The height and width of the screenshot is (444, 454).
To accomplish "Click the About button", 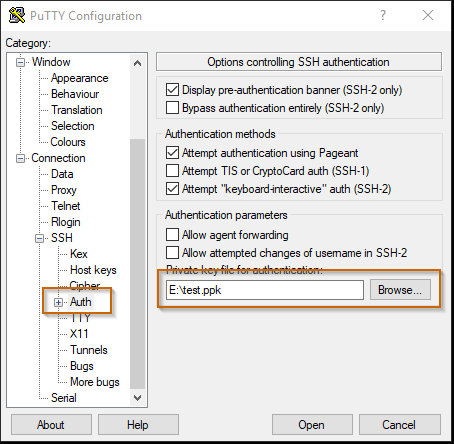I will click(51, 425).
